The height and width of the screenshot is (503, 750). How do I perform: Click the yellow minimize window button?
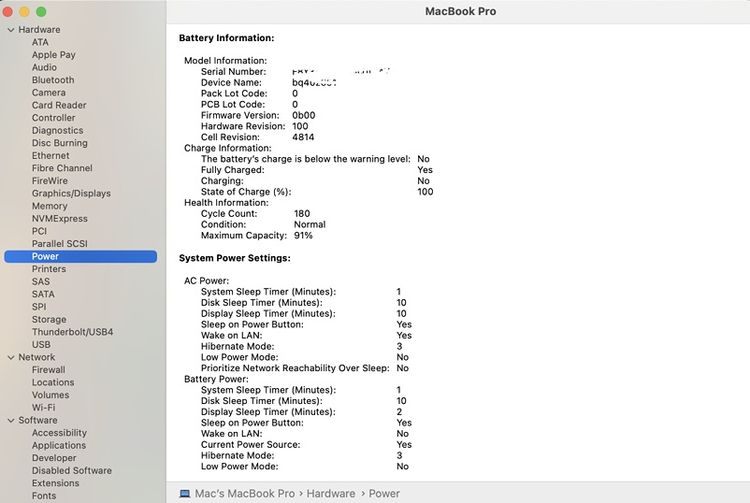(x=24, y=11)
